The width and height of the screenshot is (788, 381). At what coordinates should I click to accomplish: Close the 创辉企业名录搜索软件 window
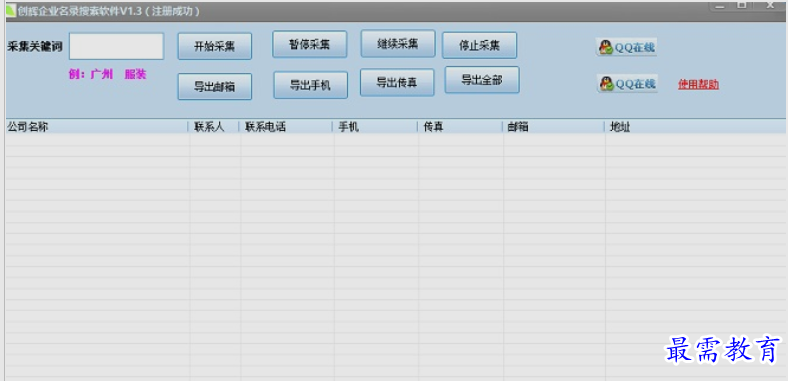pos(769,6)
